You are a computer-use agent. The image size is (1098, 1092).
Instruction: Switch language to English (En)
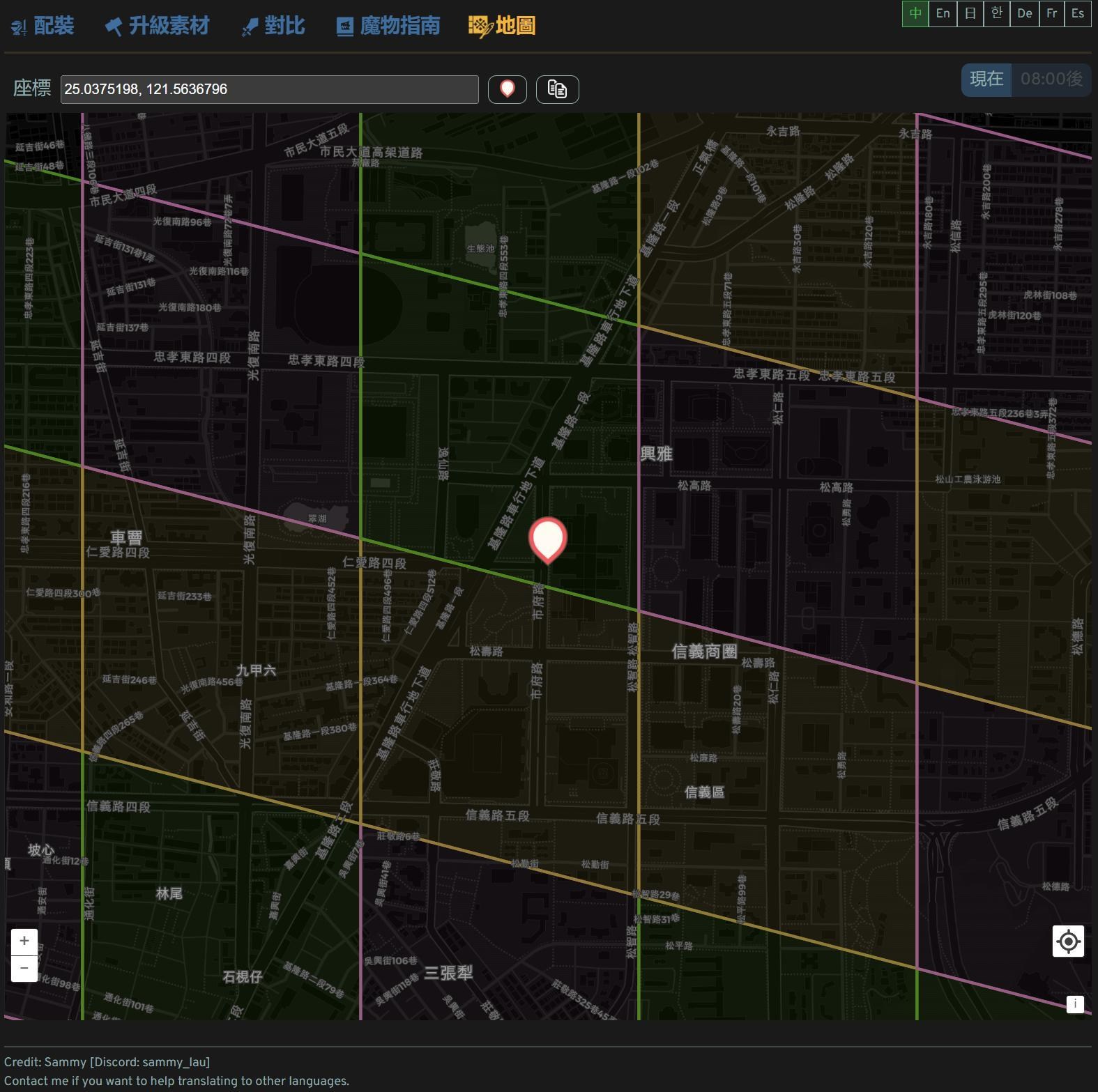[943, 14]
